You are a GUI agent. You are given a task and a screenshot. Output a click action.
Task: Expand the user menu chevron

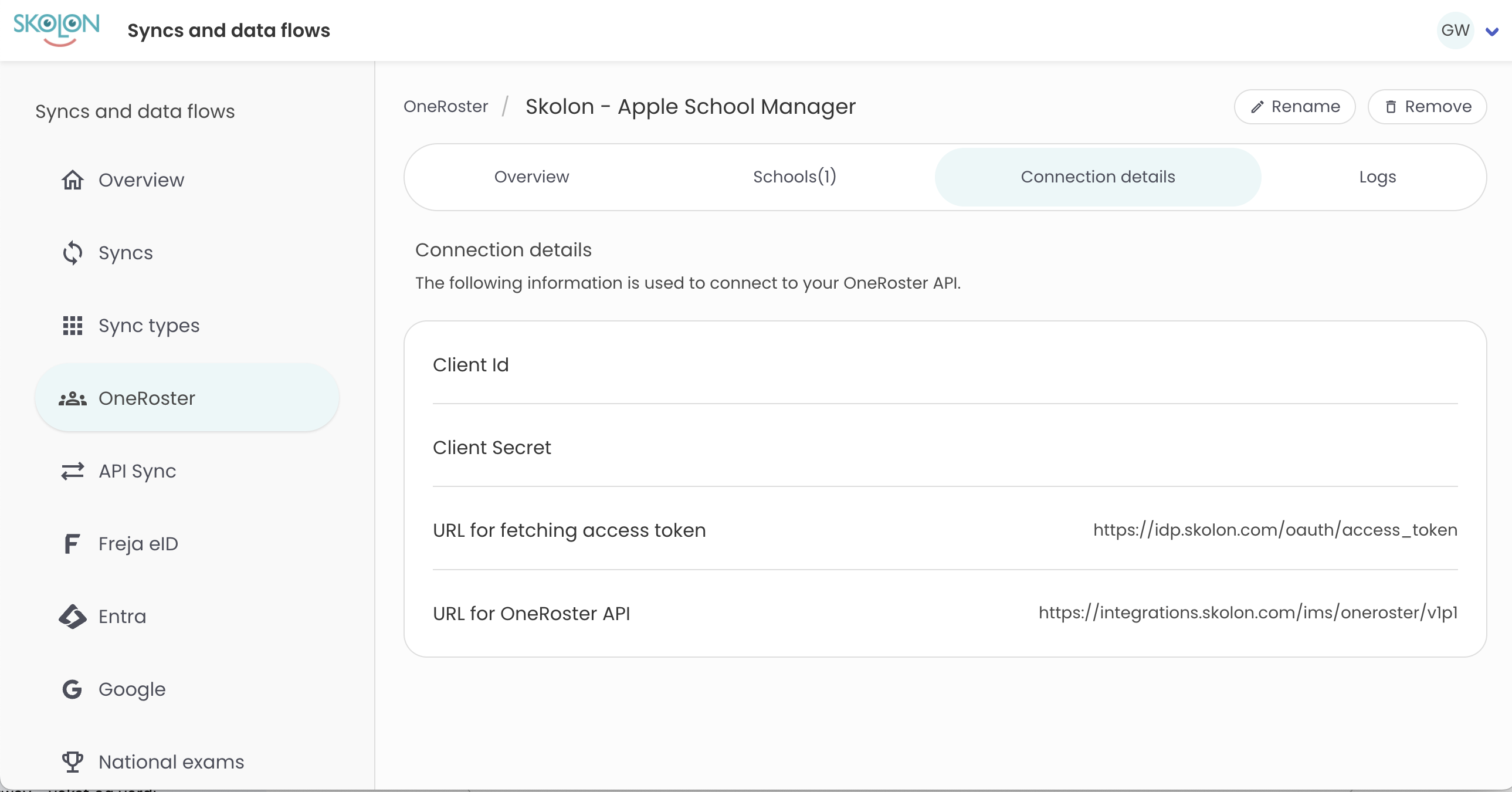click(x=1491, y=31)
